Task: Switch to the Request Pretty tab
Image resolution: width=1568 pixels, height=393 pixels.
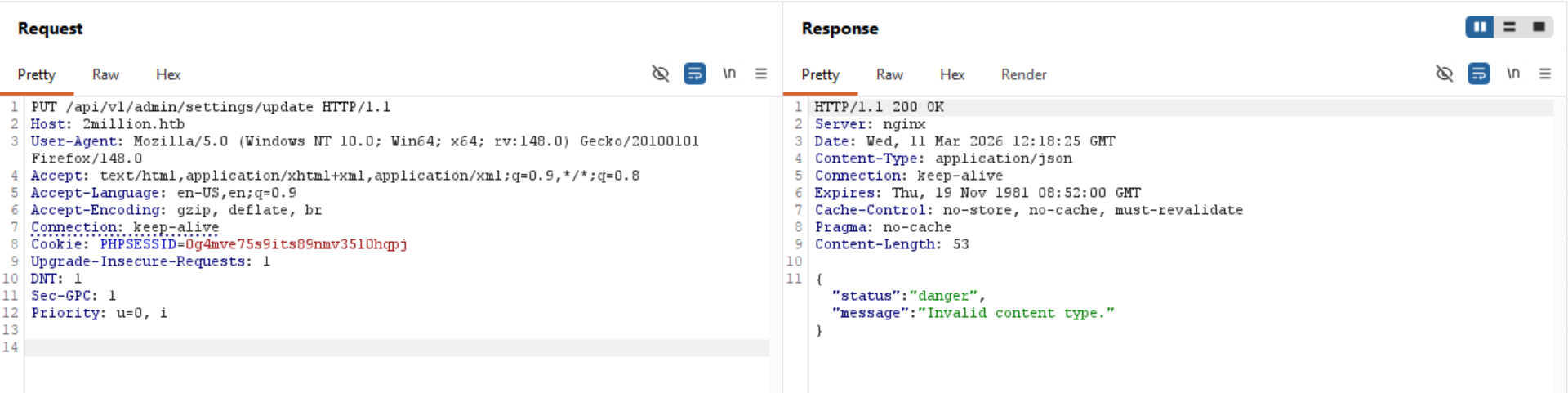Action: tap(37, 74)
